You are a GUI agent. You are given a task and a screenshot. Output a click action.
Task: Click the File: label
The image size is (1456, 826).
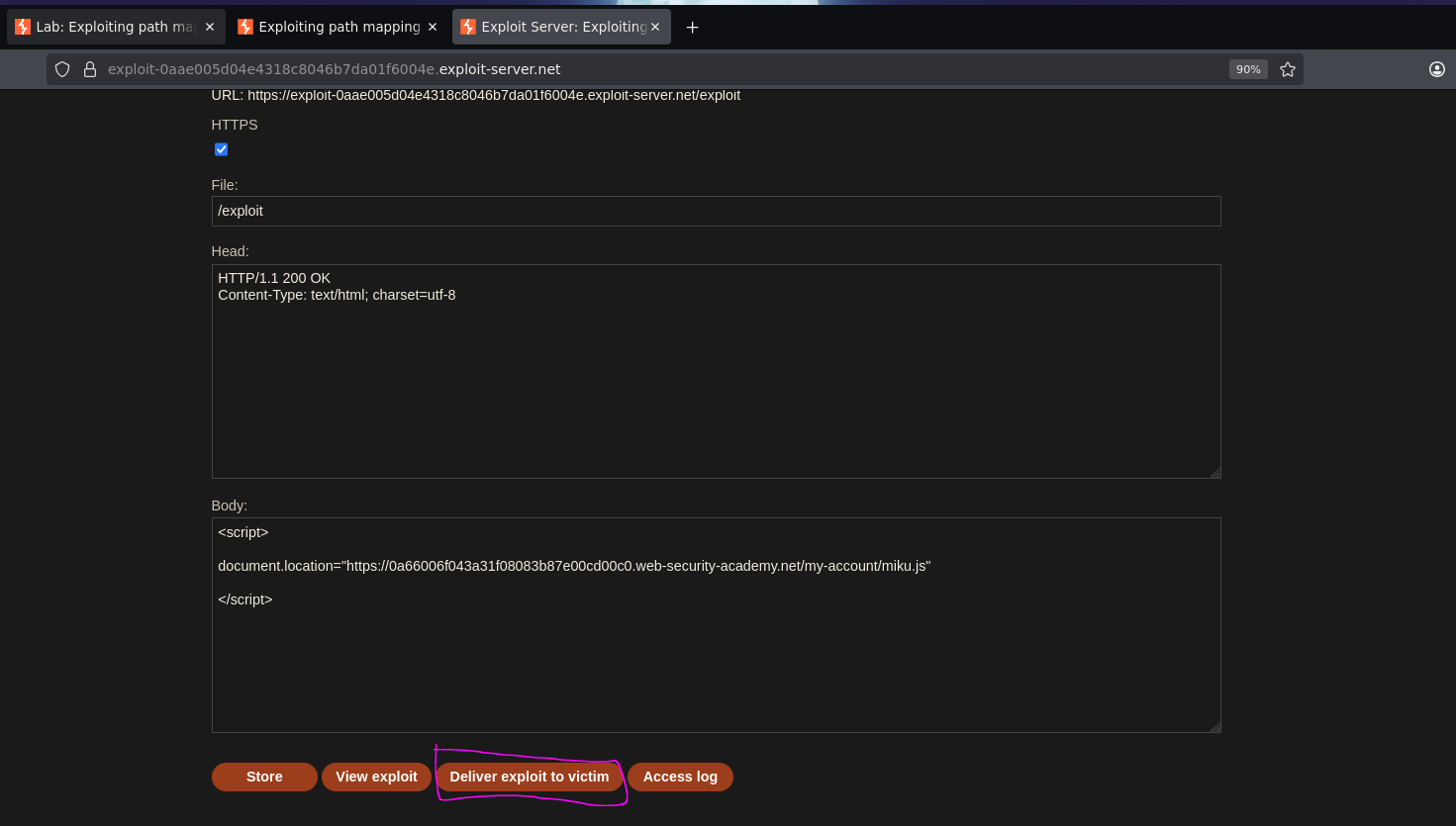tap(225, 185)
